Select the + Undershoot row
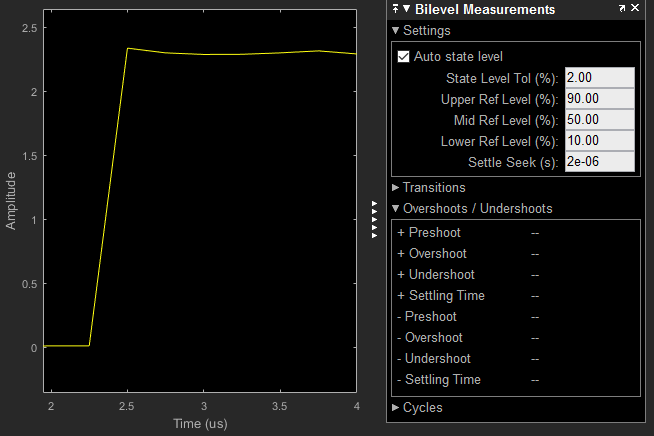 (516, 275)
